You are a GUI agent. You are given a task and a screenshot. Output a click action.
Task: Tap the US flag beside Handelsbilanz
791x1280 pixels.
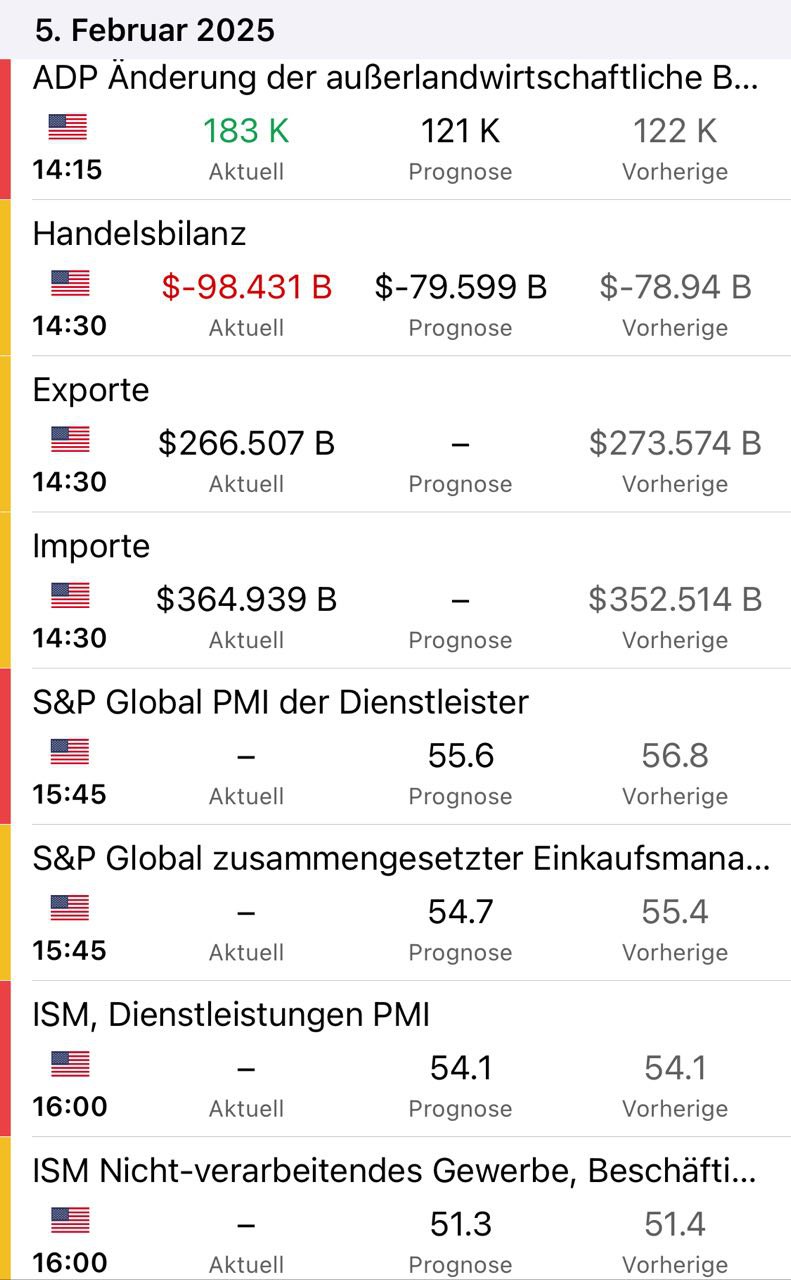click(69, 283)
